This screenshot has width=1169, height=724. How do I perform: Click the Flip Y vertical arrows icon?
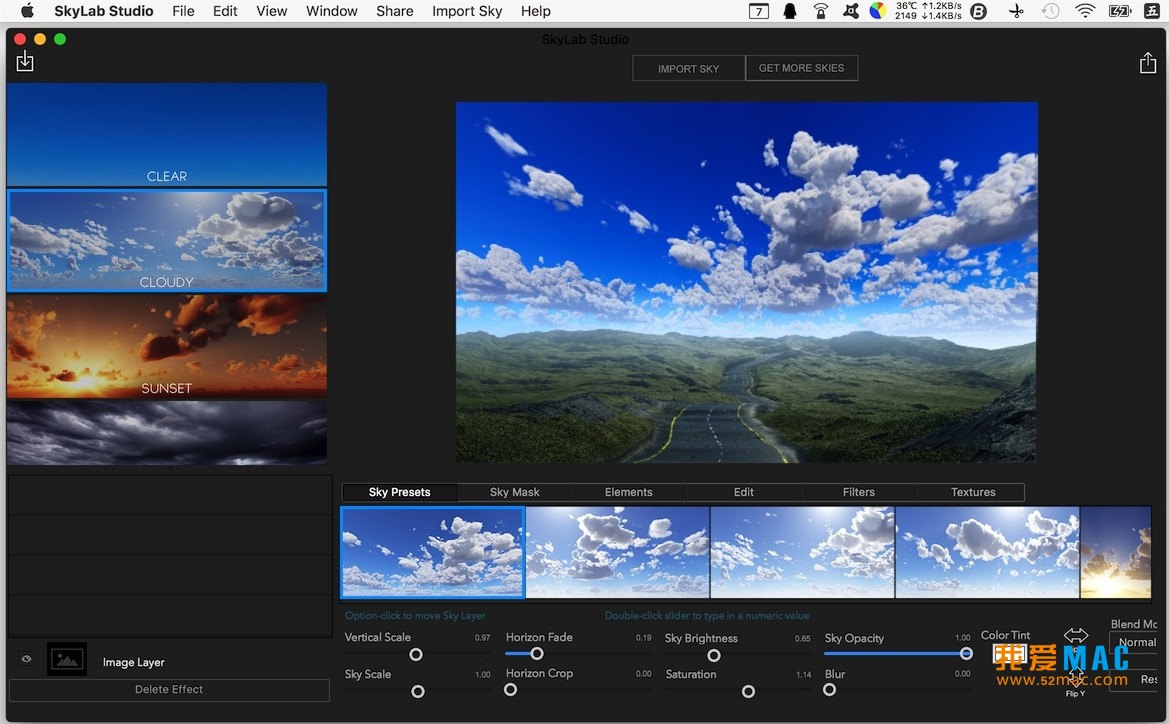(1076, 677)
